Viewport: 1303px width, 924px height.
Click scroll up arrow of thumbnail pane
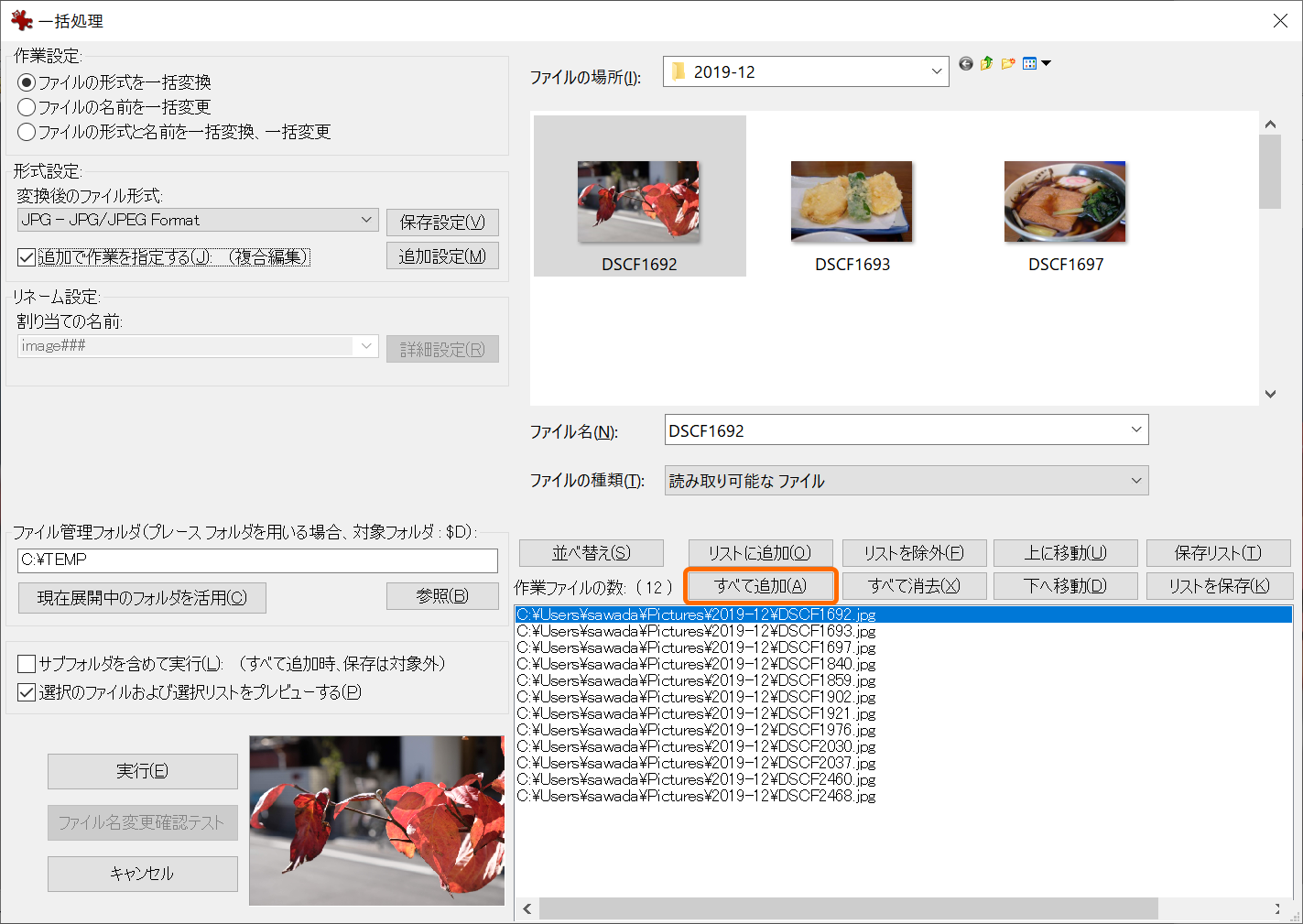pyautogui.click(x=1270, y=124)
